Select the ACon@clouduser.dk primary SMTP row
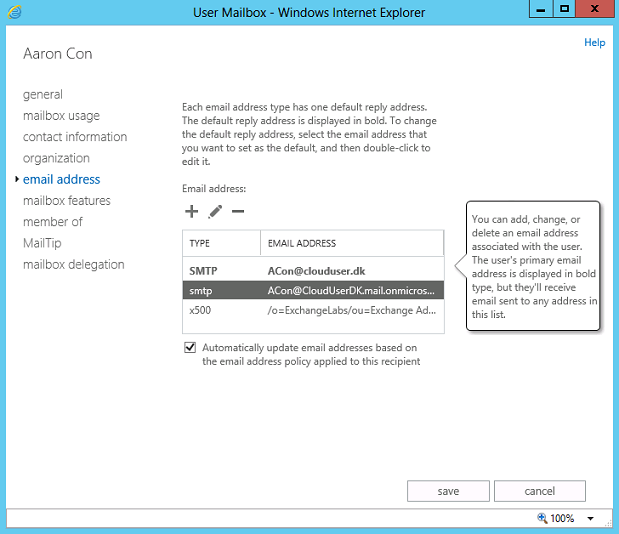619x534 pixels. click(313, 271)
